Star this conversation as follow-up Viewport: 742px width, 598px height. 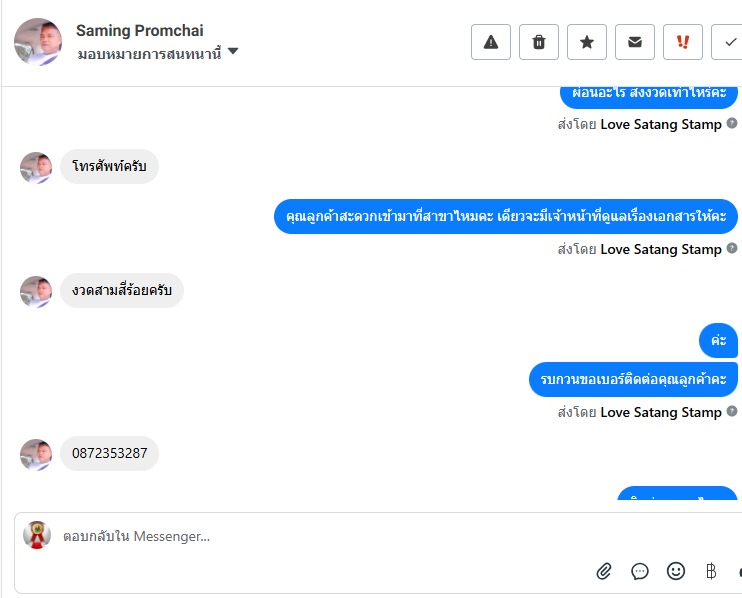click(587, 42)
